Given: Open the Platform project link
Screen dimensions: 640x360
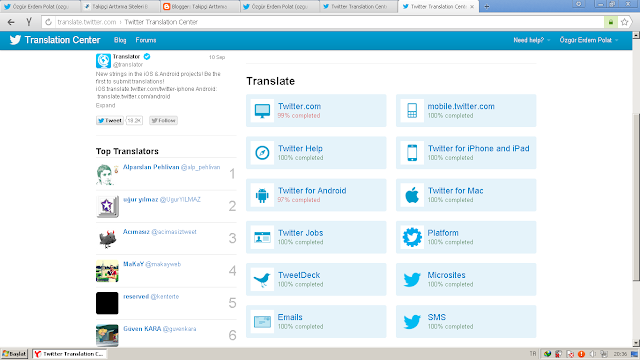Looking at the screenshot, I should coord(443,233).
